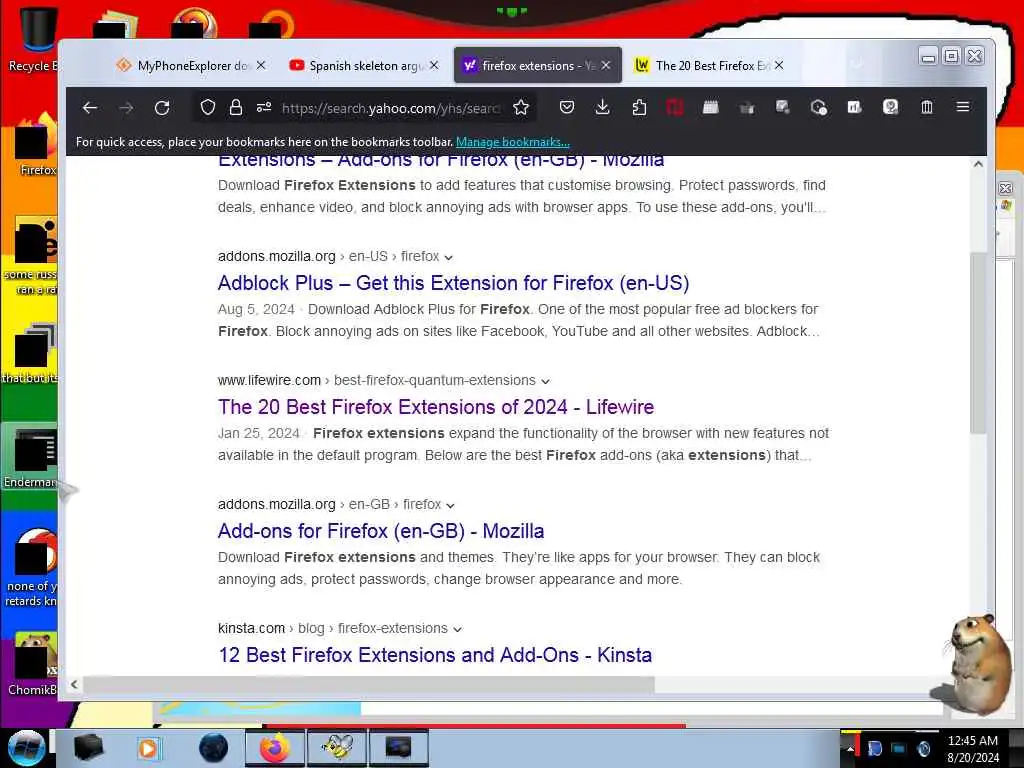Expand dropdown next to kinsta.com blog firefox-extensions
Screen dimensions: 1024x768
click(x=457, y=630)
